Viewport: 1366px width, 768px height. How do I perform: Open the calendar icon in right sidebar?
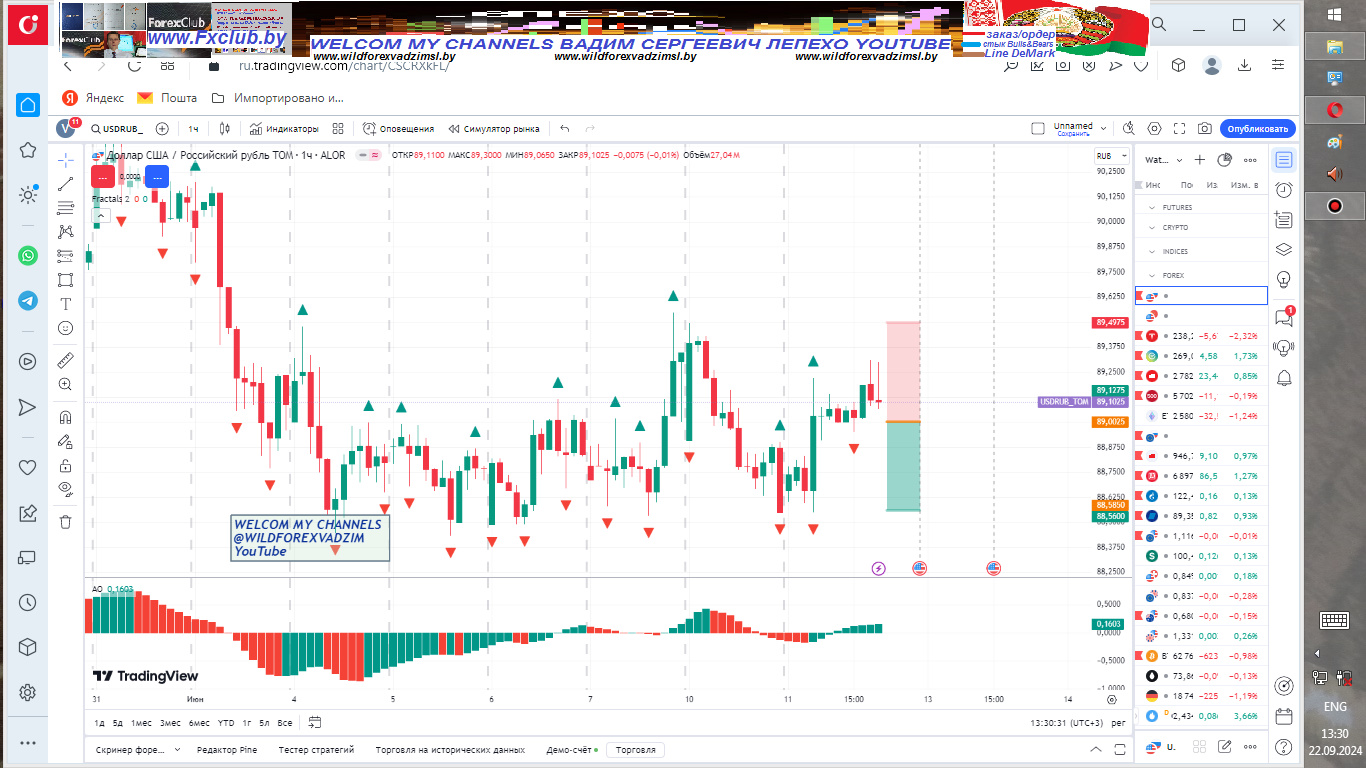(x=1284, y=716)
